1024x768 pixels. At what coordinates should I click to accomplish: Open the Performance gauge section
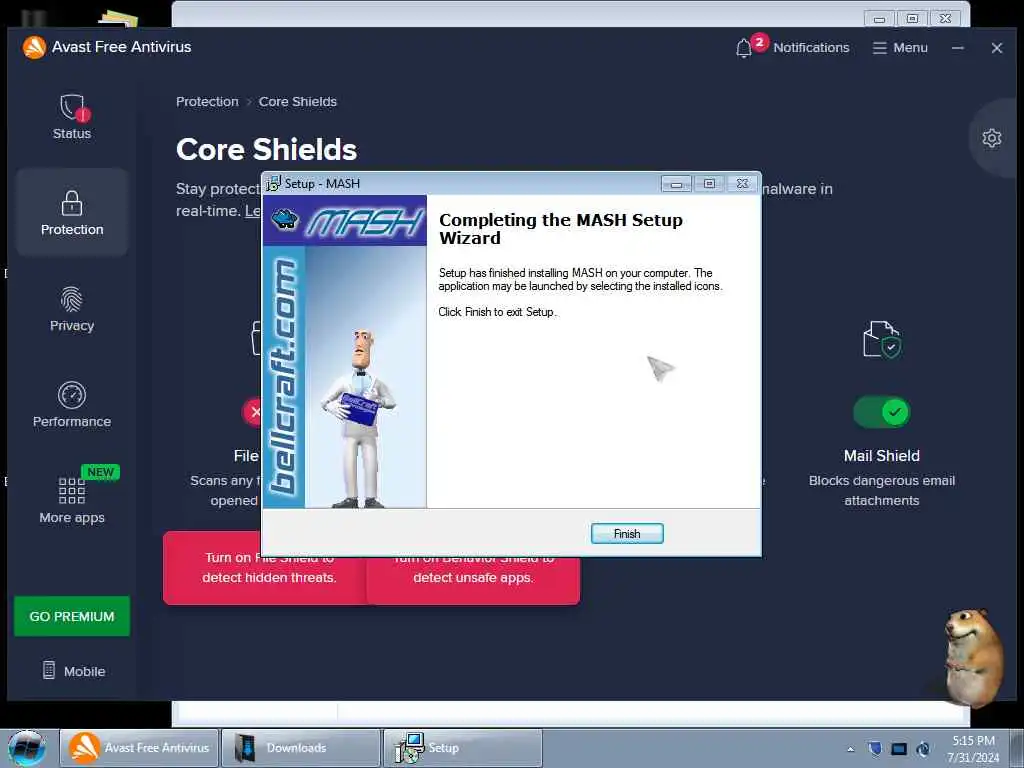(x=72, y=405)
